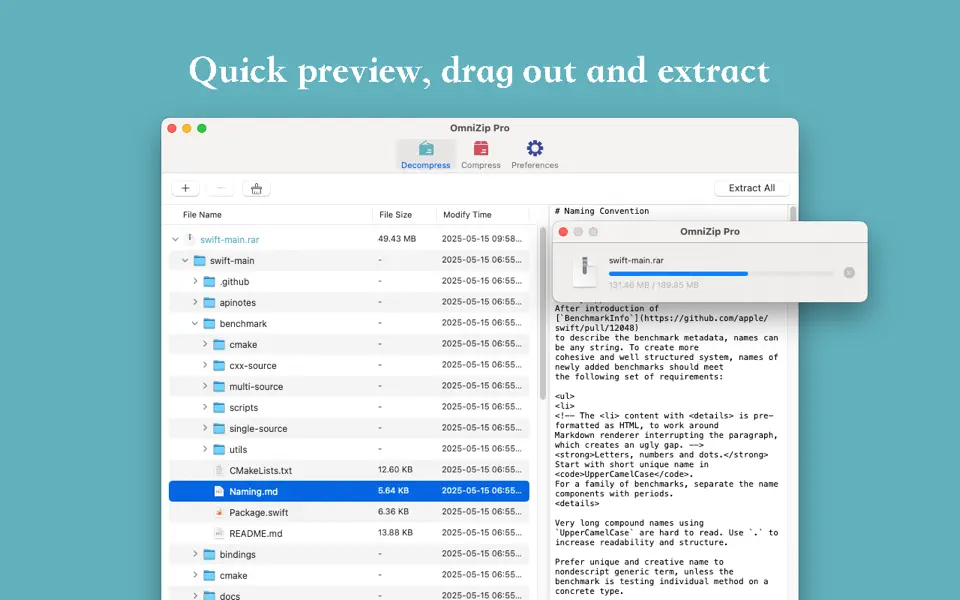The image size is (960, 600).
Task: Collapse the benchmark folder
Action: [x=194, y=323]
